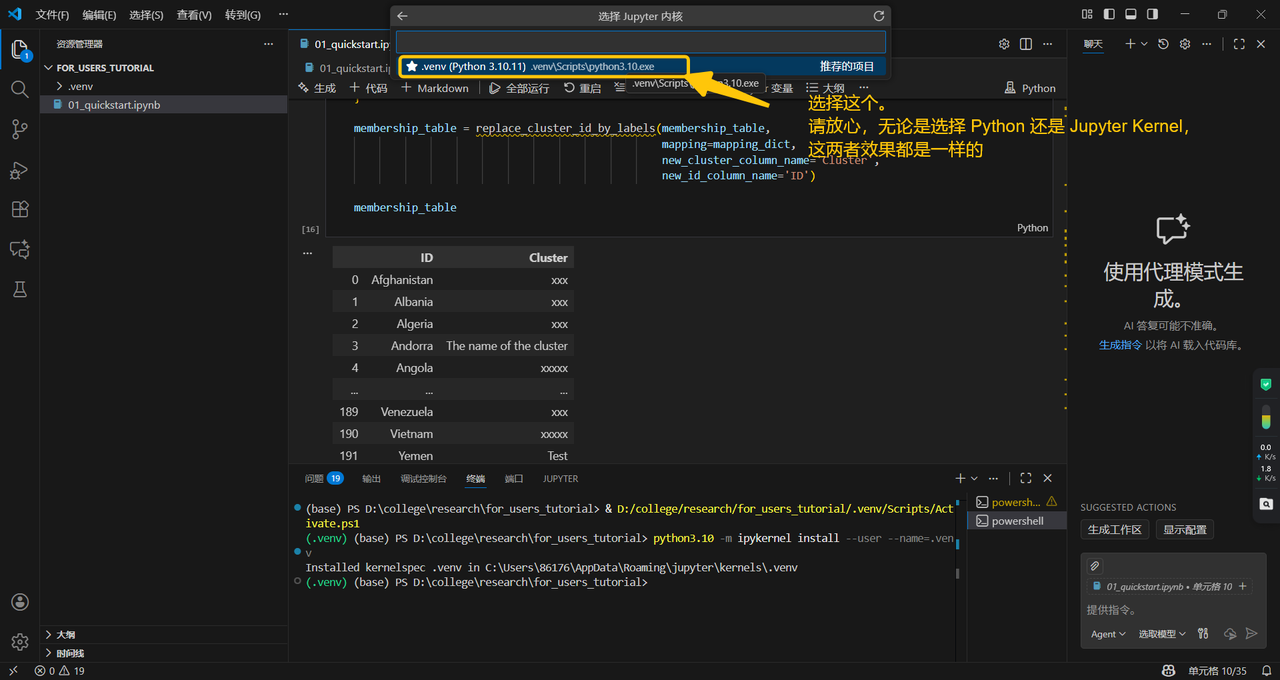This screenshot has height=680, width=1280.
Task: Toggle the bottom panel layout button
Action: [x=1131, y=15]
